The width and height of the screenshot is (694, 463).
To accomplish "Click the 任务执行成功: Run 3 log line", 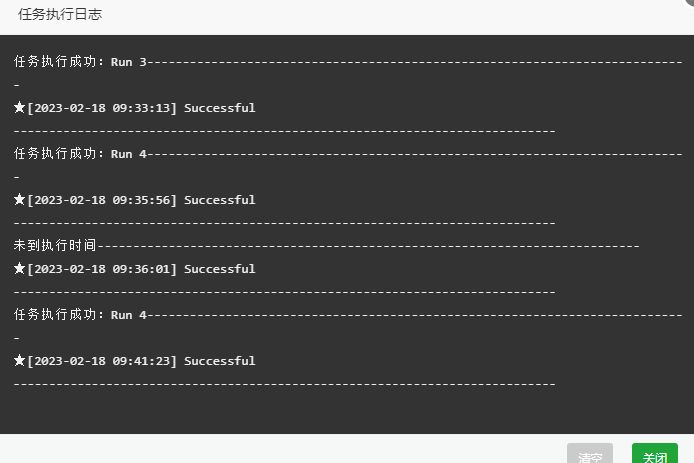I will click(x=348, y=62).
